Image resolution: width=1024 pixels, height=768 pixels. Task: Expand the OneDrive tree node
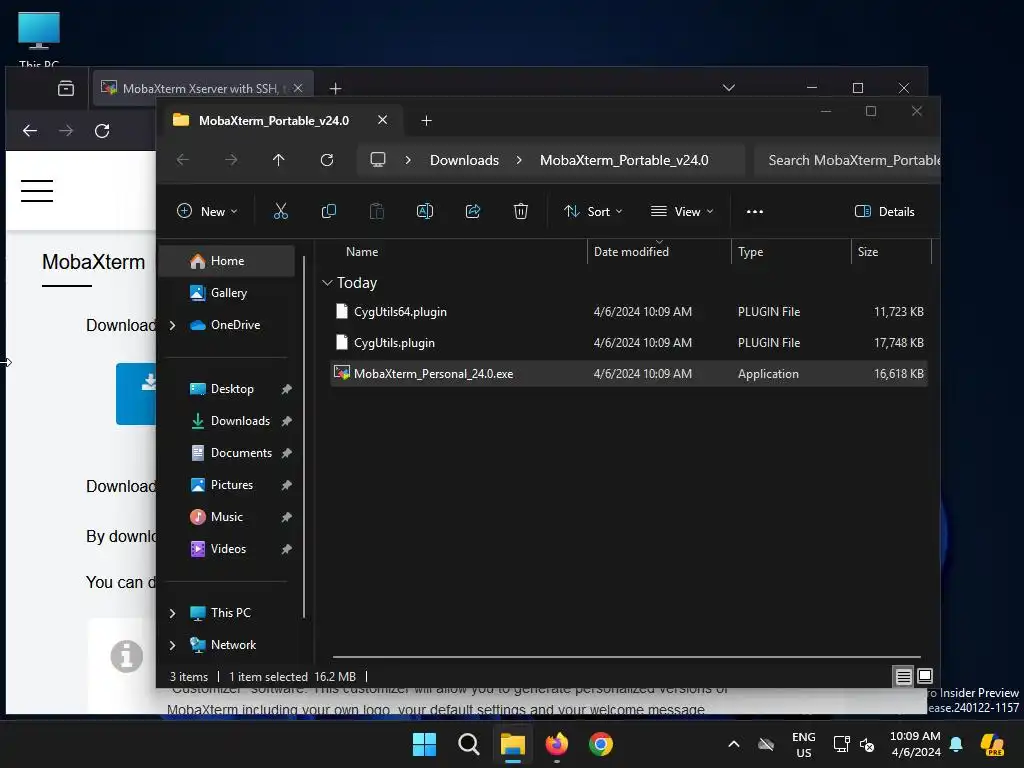click(x=172, y=325)
